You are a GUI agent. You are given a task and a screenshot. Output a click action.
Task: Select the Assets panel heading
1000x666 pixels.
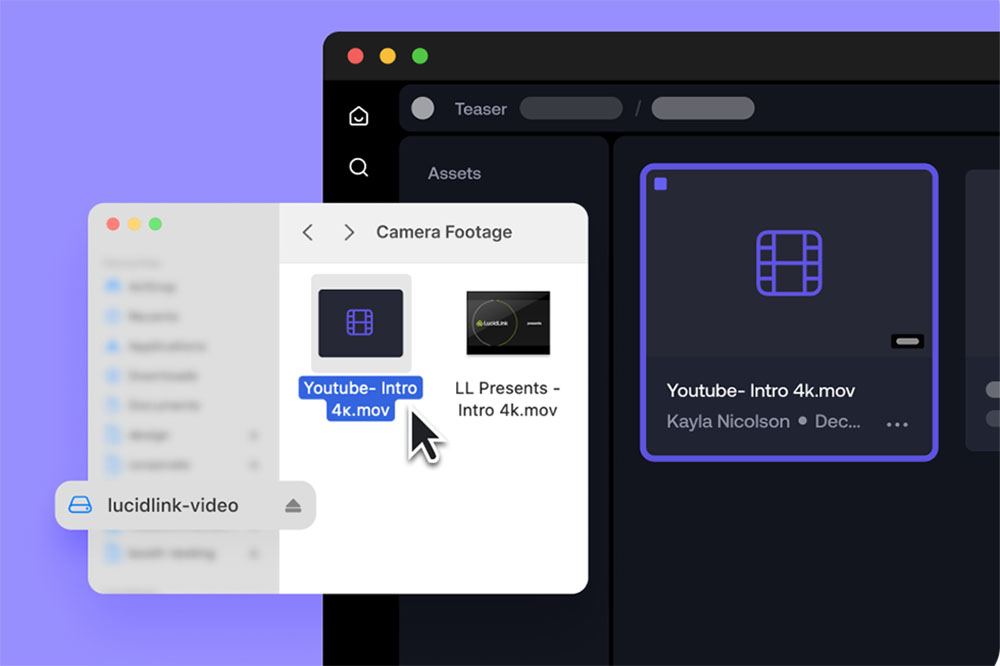(454, 174)
